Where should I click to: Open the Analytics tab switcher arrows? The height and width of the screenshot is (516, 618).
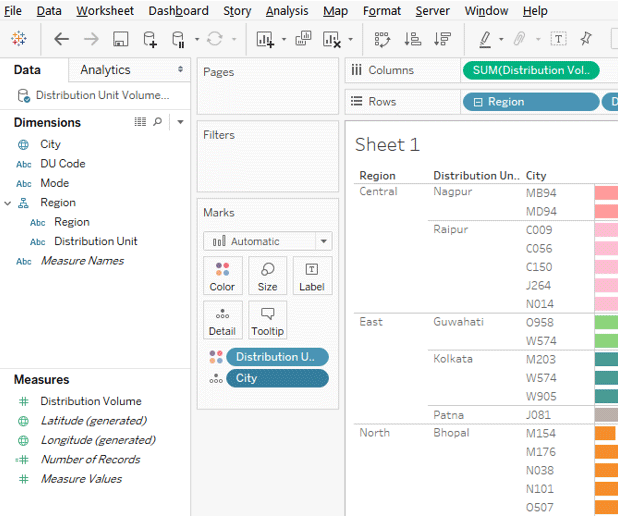coord(180,69)
